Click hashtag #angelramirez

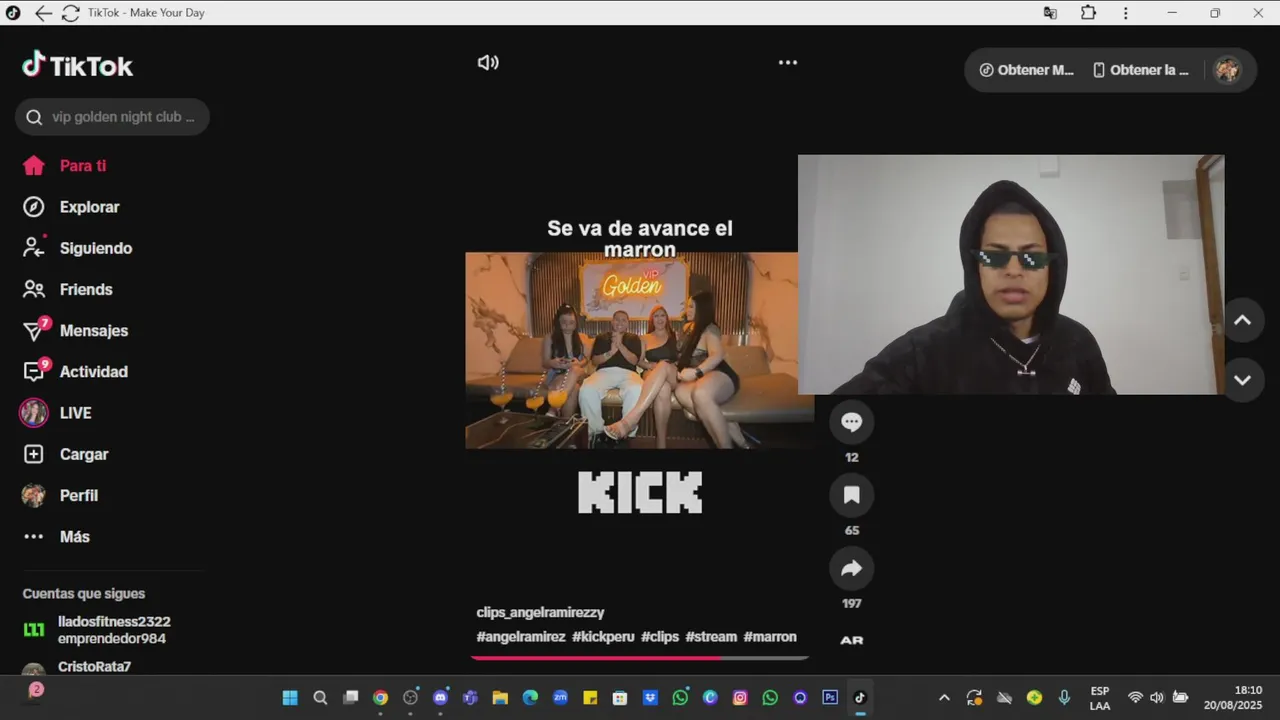[521, 636]
